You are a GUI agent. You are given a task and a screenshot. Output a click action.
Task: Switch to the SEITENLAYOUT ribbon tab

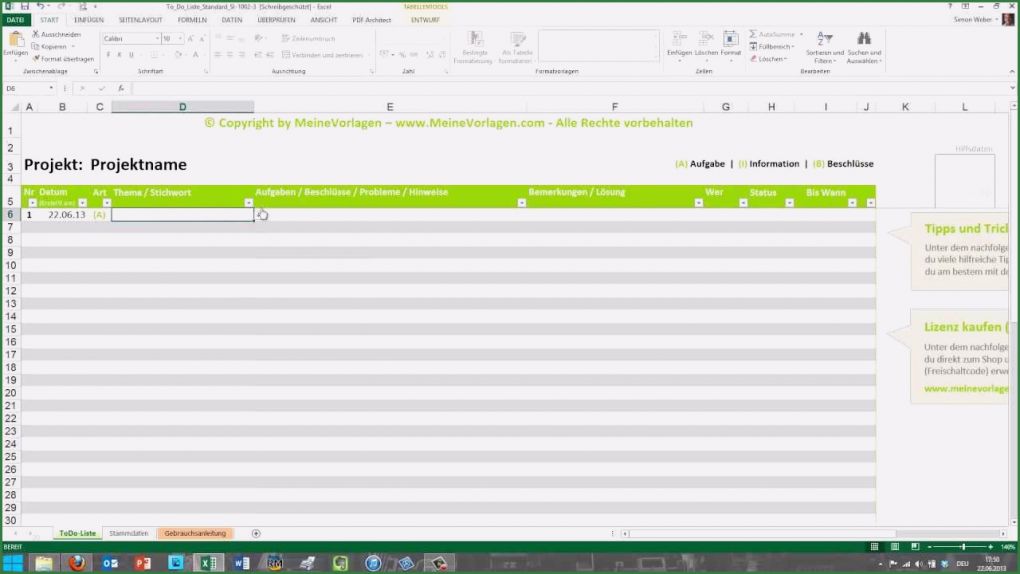[x=141, y=20]
